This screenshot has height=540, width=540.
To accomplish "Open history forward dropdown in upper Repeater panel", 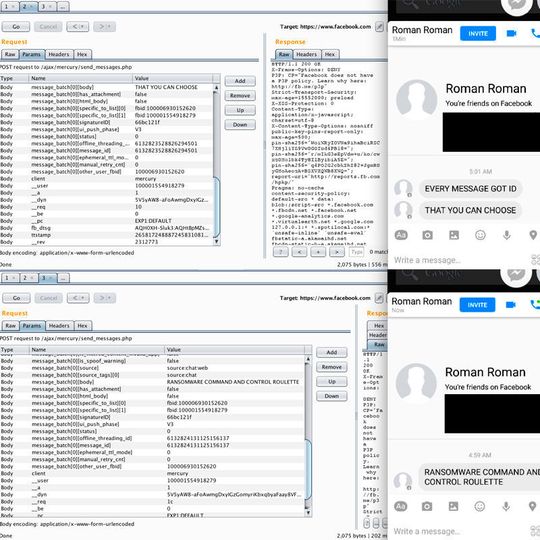I will click(104, 27).
